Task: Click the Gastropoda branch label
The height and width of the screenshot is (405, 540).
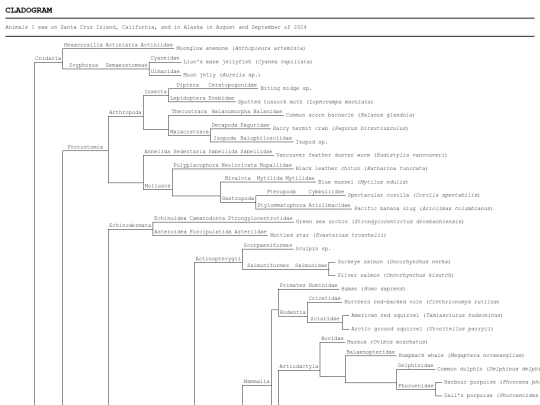Action: (x=238, y=198)
